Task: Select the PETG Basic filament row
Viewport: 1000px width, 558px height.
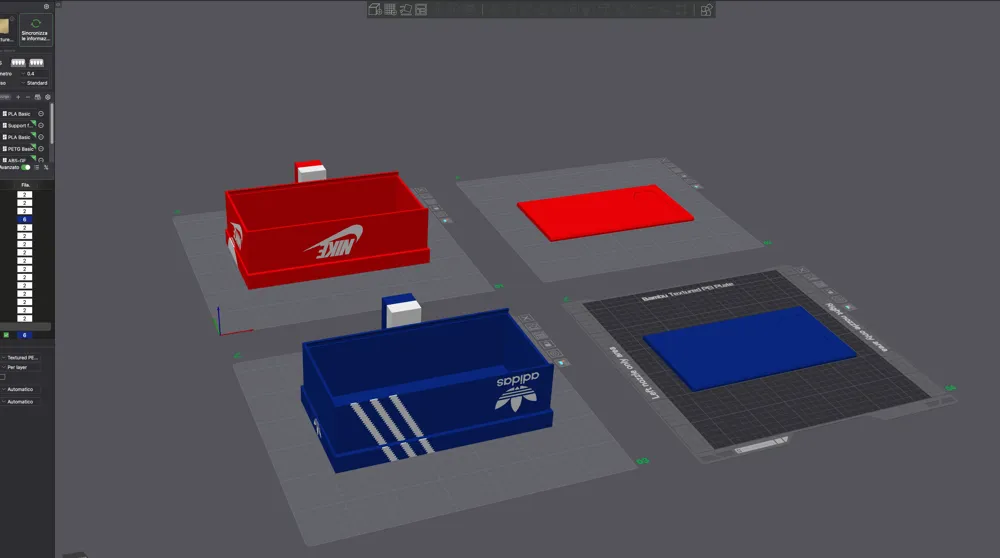Action: click(x=20, y=149)
